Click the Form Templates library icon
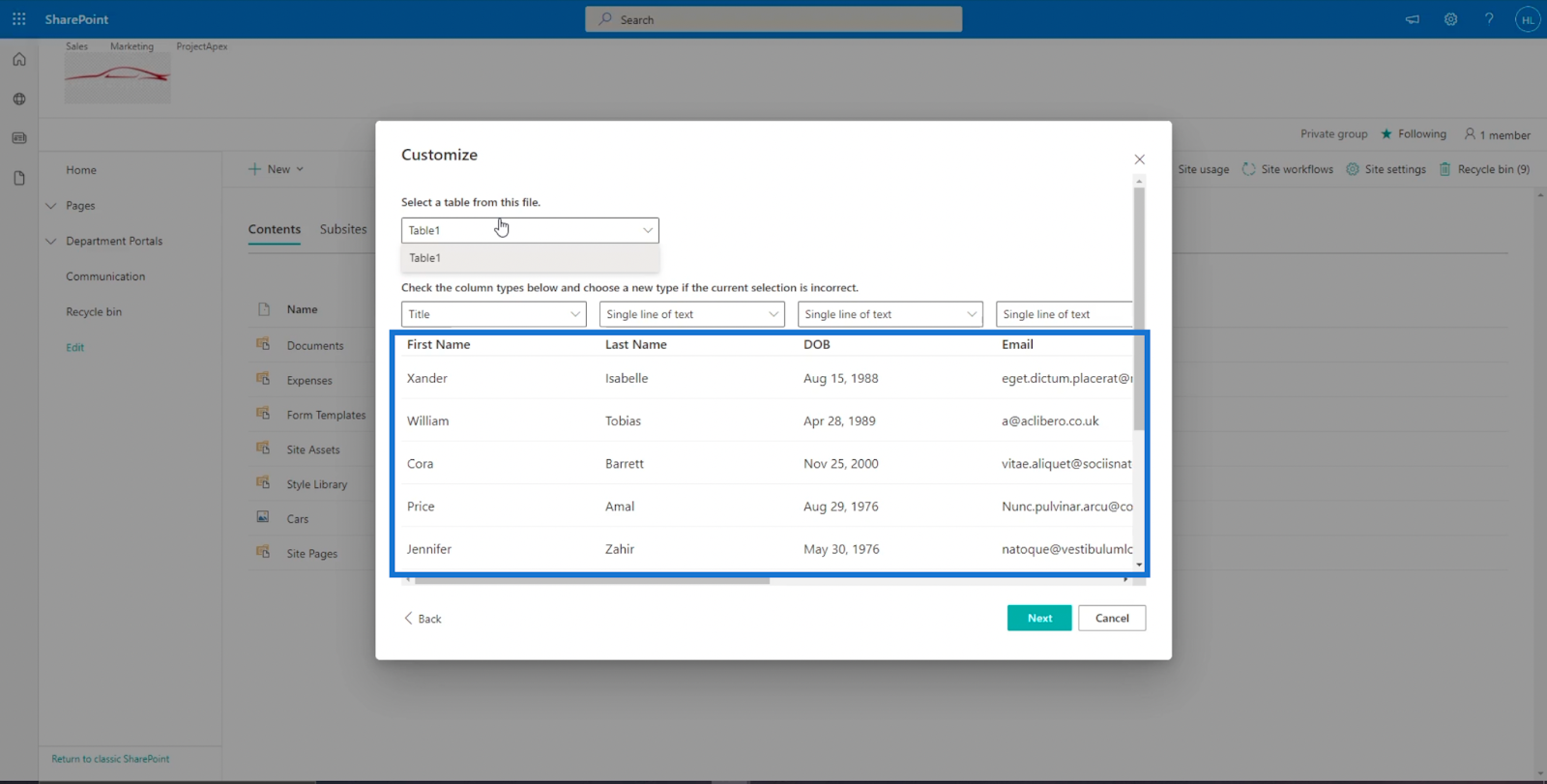 (x=263, y=414)
